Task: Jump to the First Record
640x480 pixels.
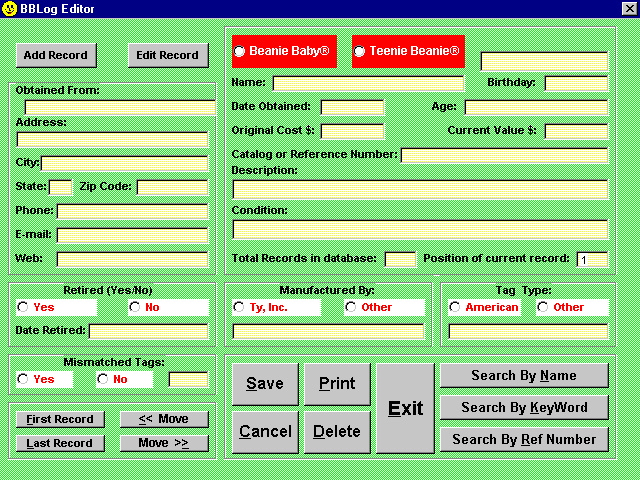Action: (x=60, y=419)
